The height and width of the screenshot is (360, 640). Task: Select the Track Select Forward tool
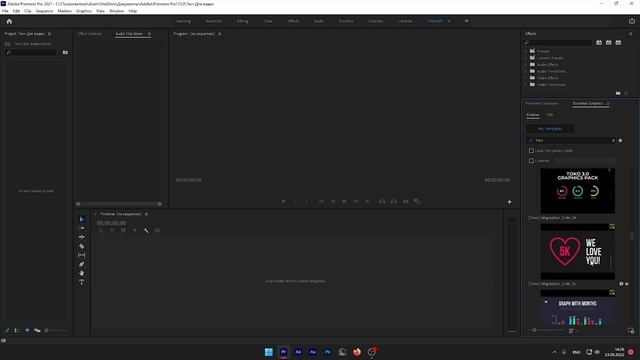tap(82, 228)
